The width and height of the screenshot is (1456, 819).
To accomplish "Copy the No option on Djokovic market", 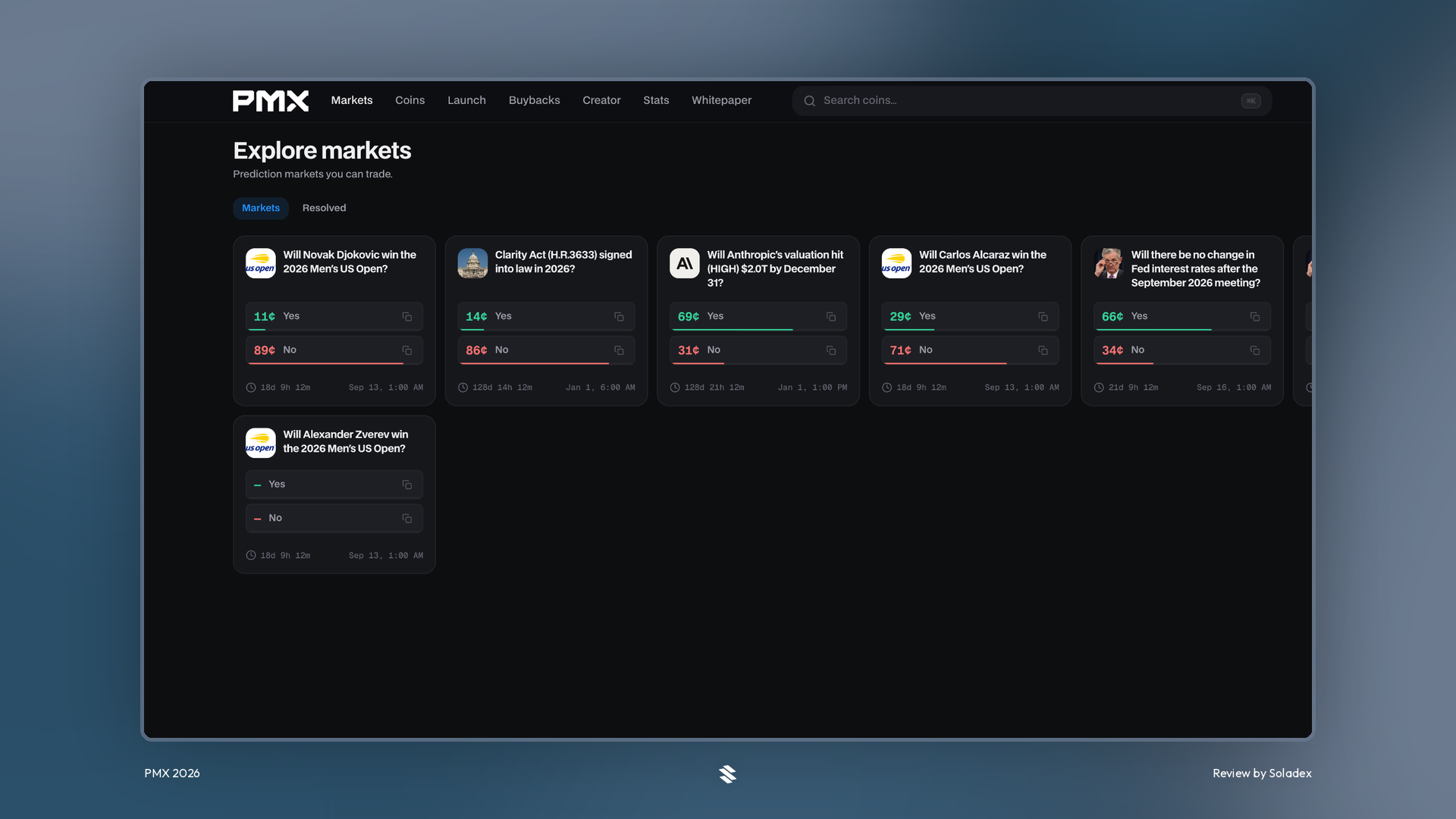I will 407,350.
